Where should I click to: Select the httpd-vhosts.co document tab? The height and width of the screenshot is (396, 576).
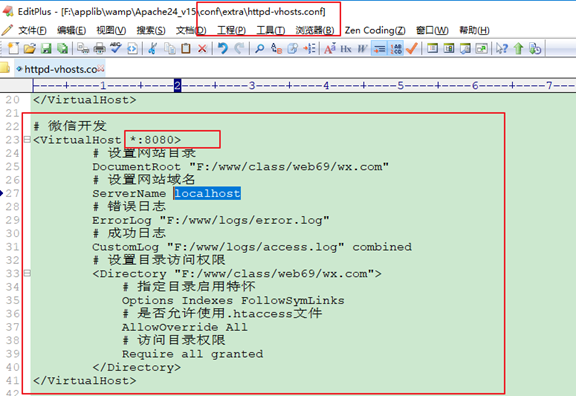point(60,69)
